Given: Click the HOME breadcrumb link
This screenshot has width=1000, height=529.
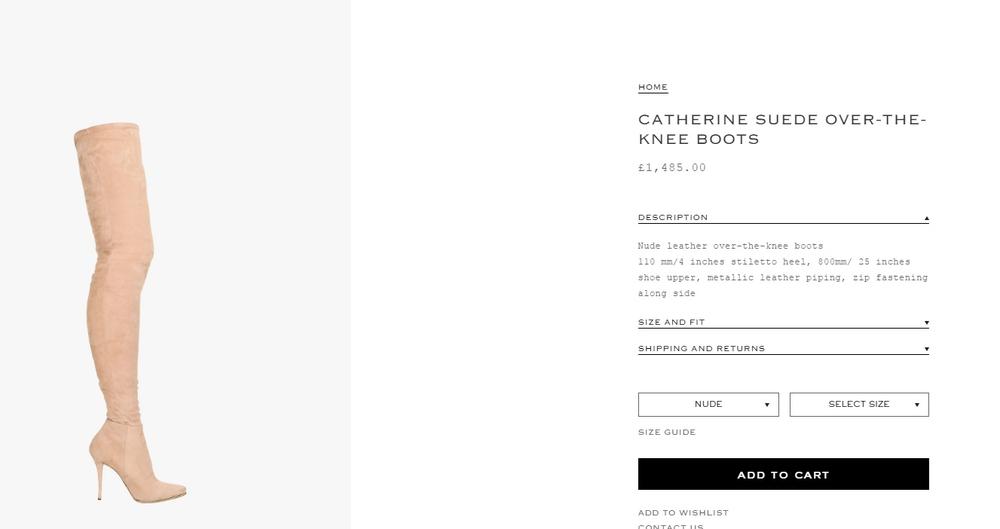Looking at the screenshot, I should coord(652,87).
